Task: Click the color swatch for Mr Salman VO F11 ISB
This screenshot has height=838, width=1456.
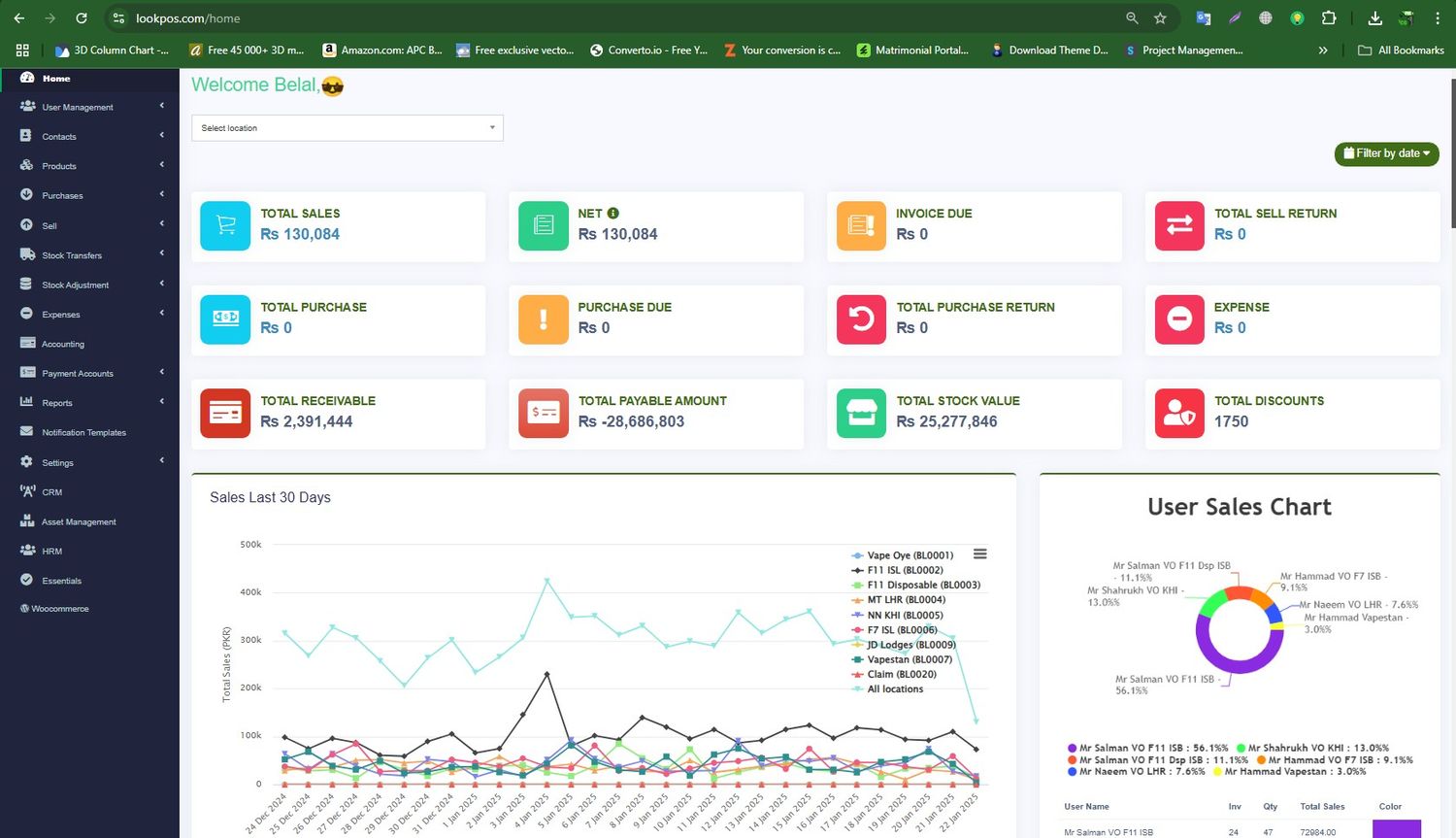Action: tap(1396, 827)
